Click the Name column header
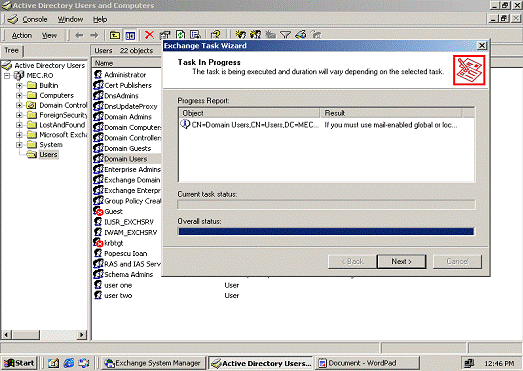 (126, 63)
